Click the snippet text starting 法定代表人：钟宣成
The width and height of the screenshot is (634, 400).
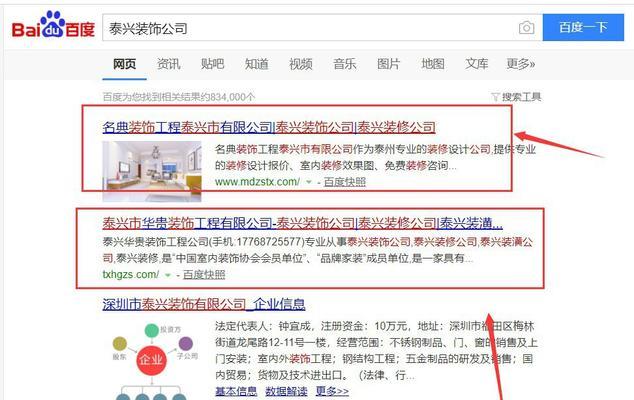(x=376, y=351)
